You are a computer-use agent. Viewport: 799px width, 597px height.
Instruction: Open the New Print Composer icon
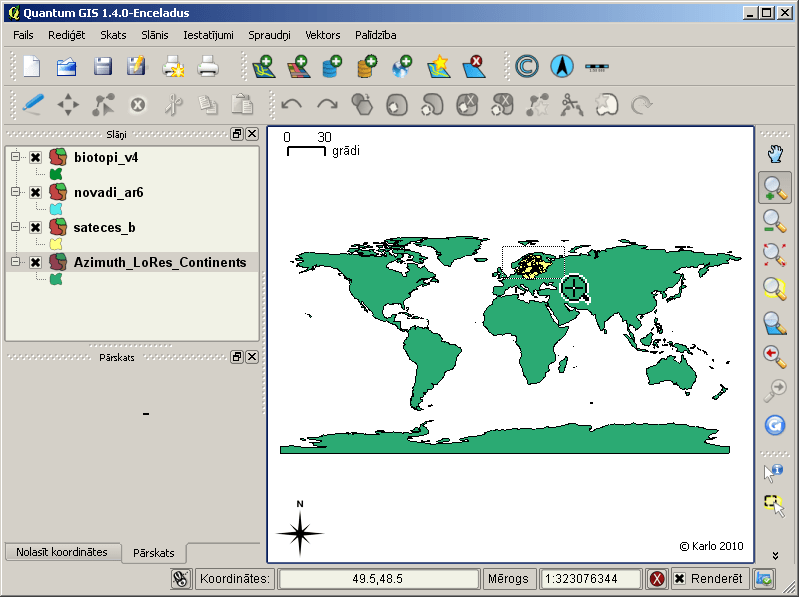pyautogui.click(x=173, y=67)
